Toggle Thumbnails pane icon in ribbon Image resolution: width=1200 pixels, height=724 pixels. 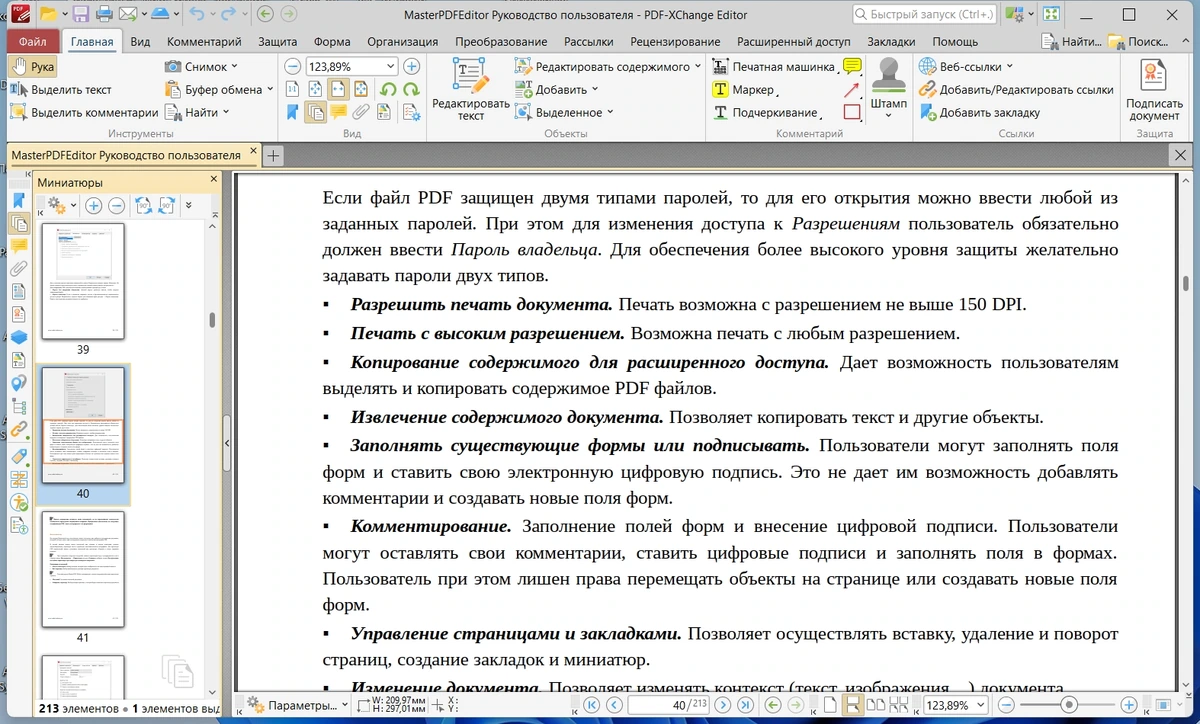pyautogui.click(x=316, y=112)
